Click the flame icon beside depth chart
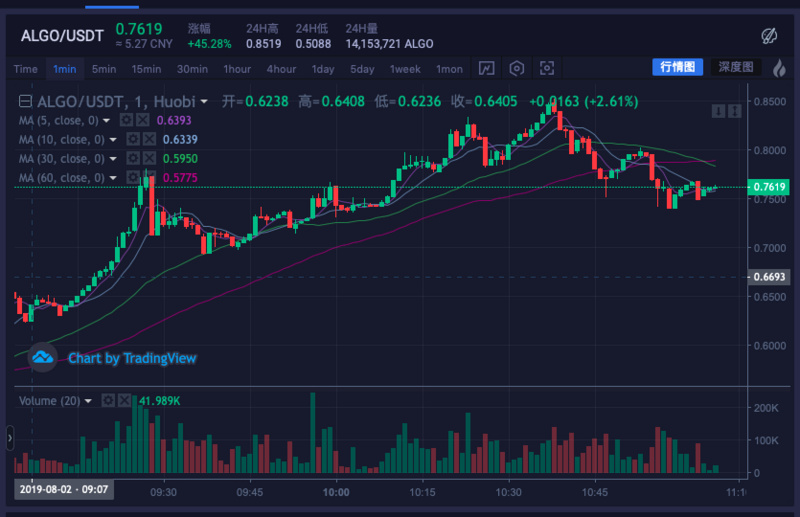The height and width of the screenshot is (517, 800). point(779,68)
